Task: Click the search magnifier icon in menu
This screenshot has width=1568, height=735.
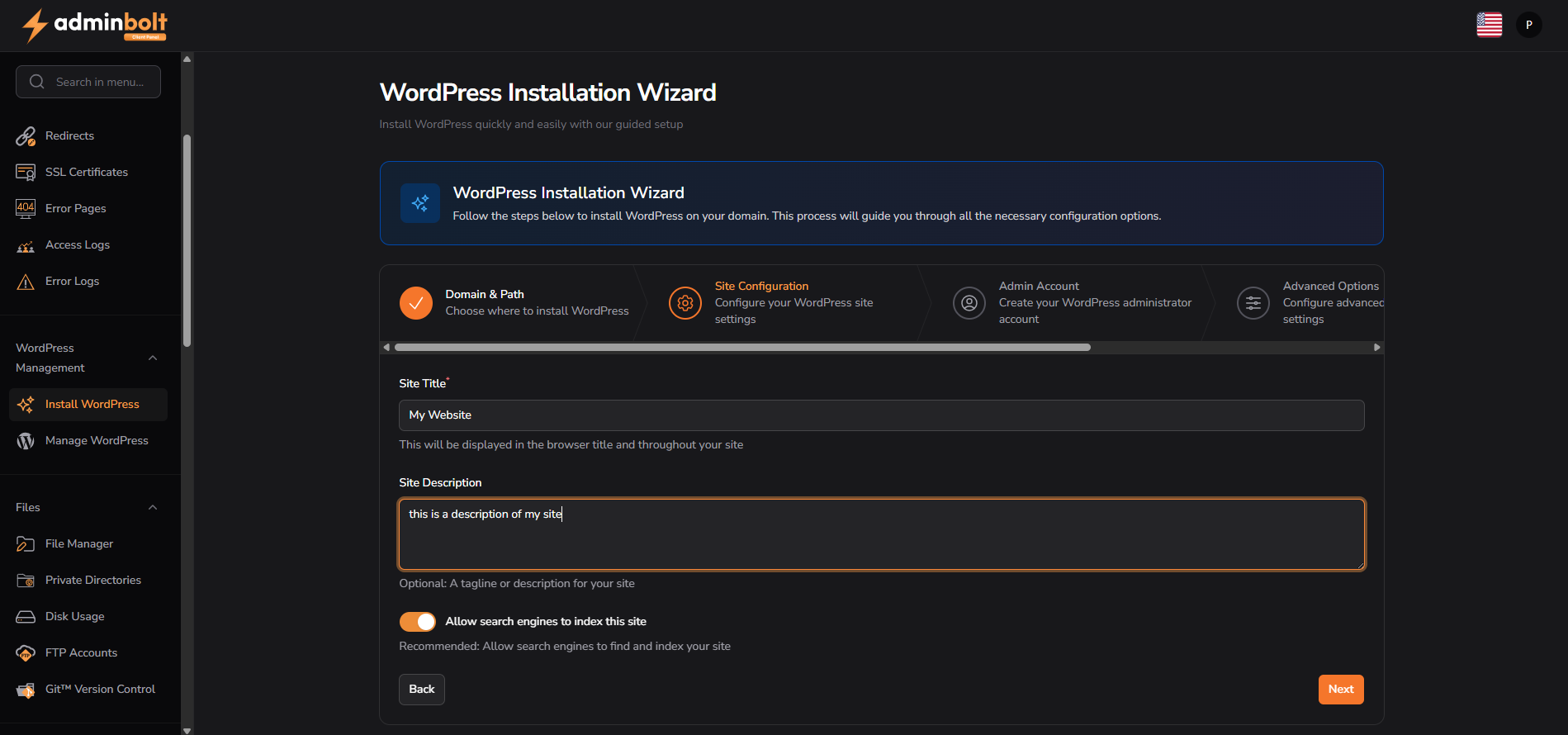Action: (x=37, y=82)
